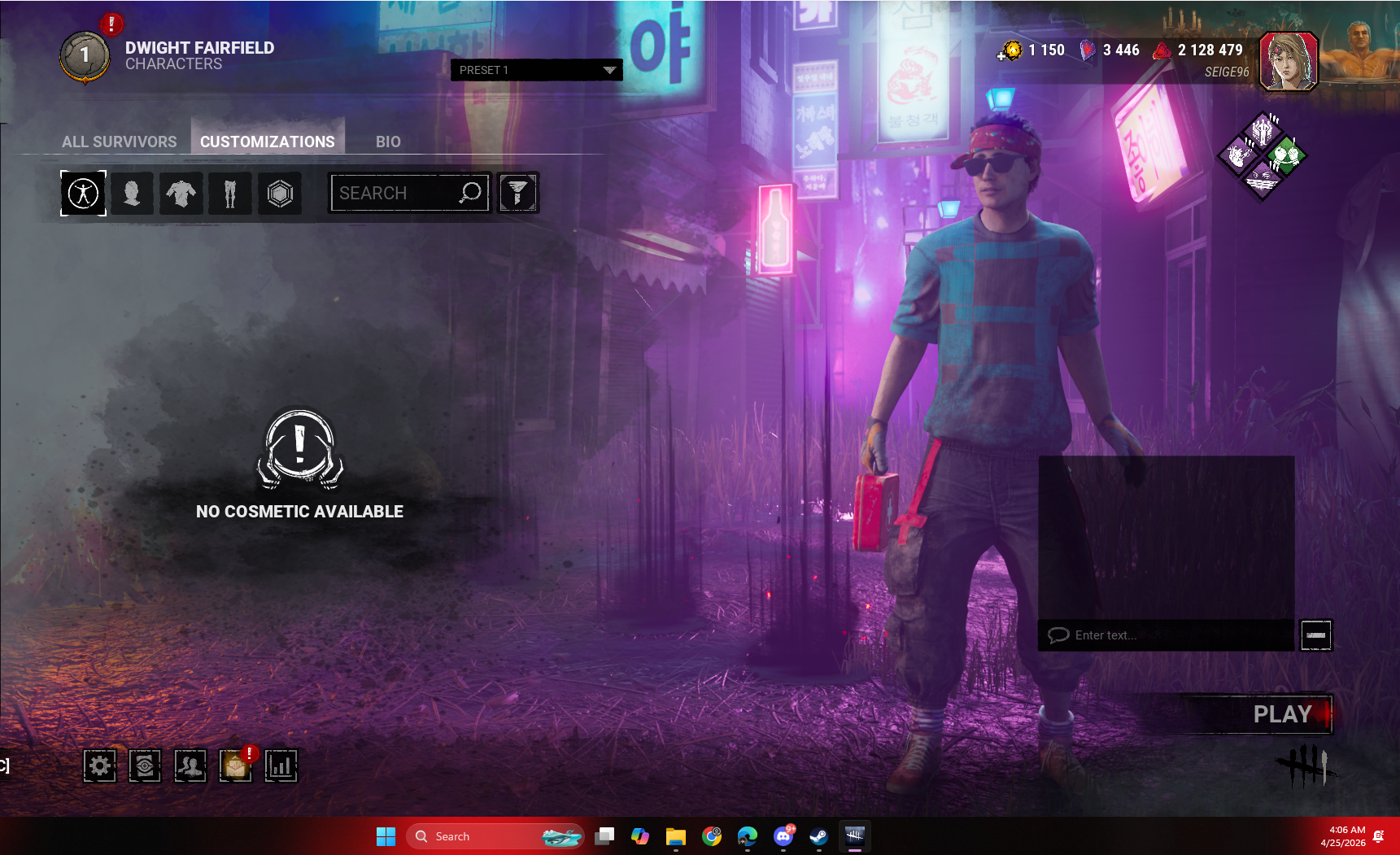Click the Iridescent Shards currency icon
This screenshot has width=1400, height=855.
1087,50
